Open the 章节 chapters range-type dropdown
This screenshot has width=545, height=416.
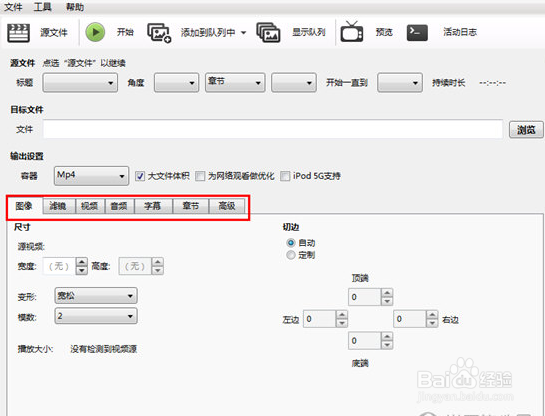pyautogui.click(x=235, y=82)
